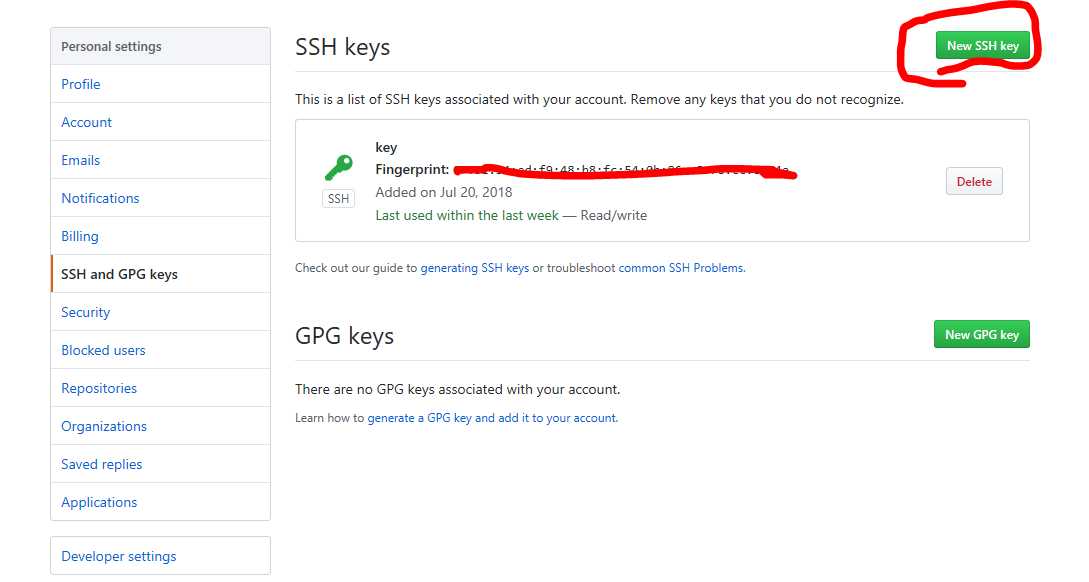
Task: Click the green SSH key icon
Action: [338, 167]
